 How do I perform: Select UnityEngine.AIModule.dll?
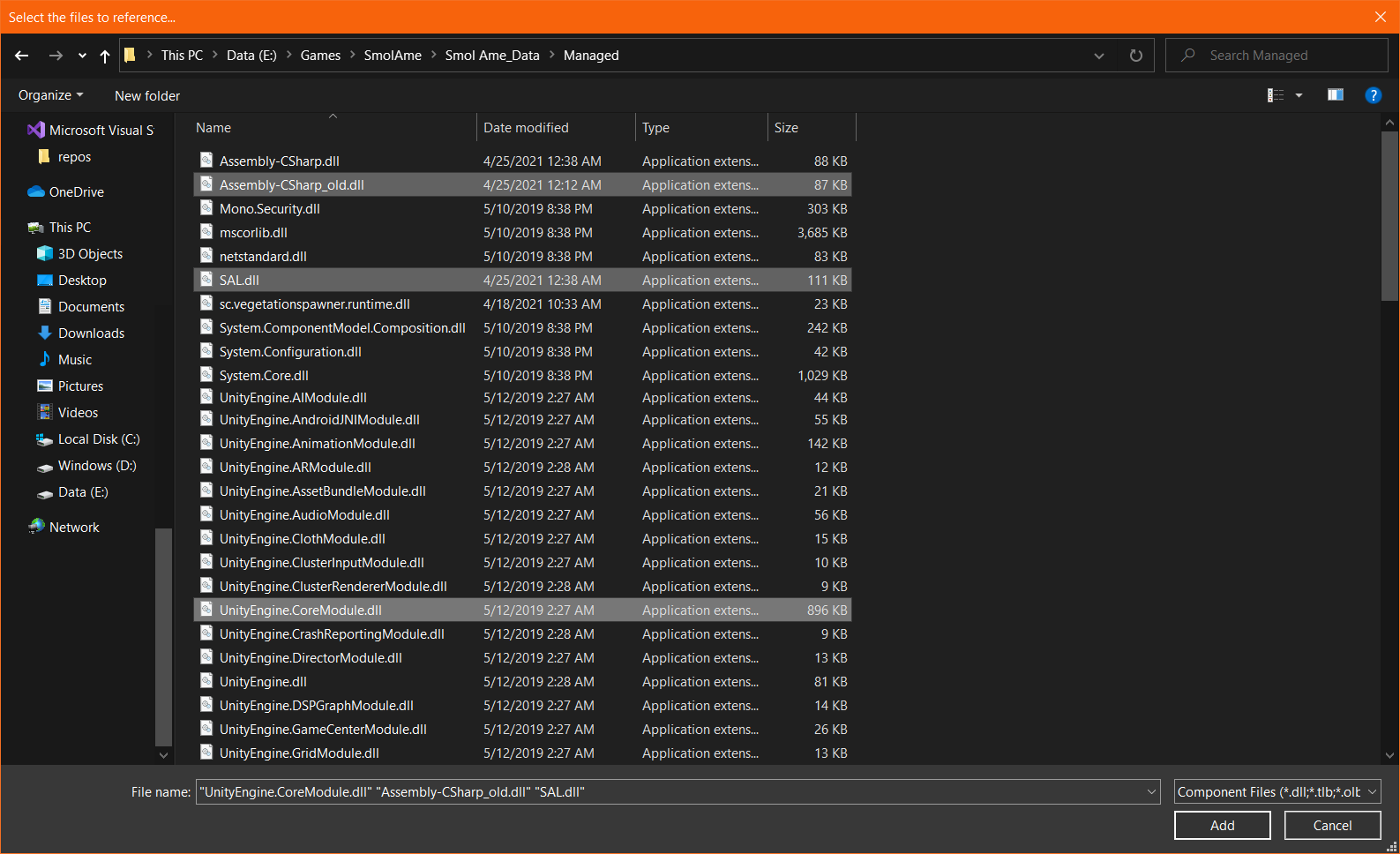click(x=522, y=398)
